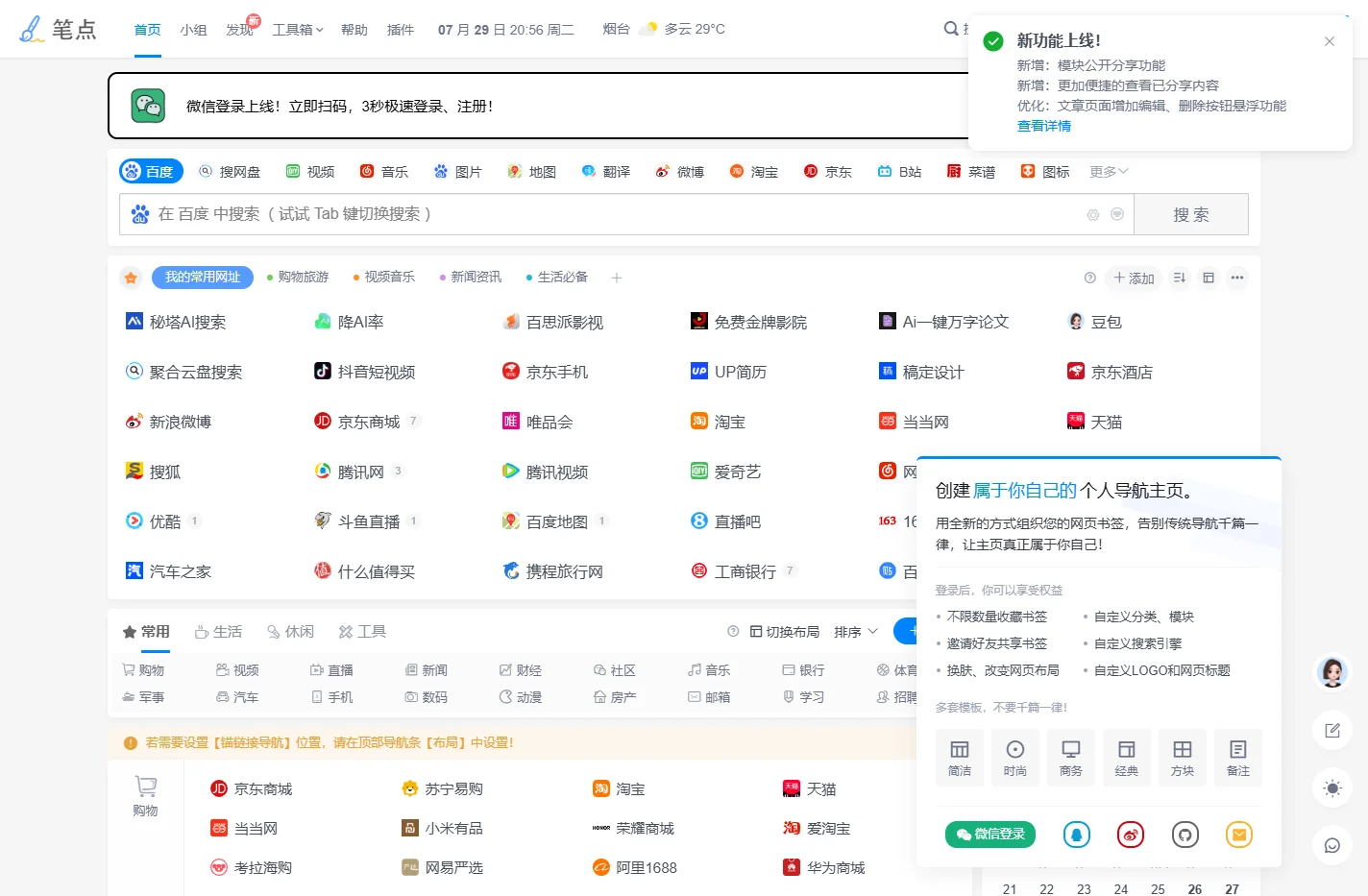
Task: Open the 发现 menu item
Action: (239, 30)
